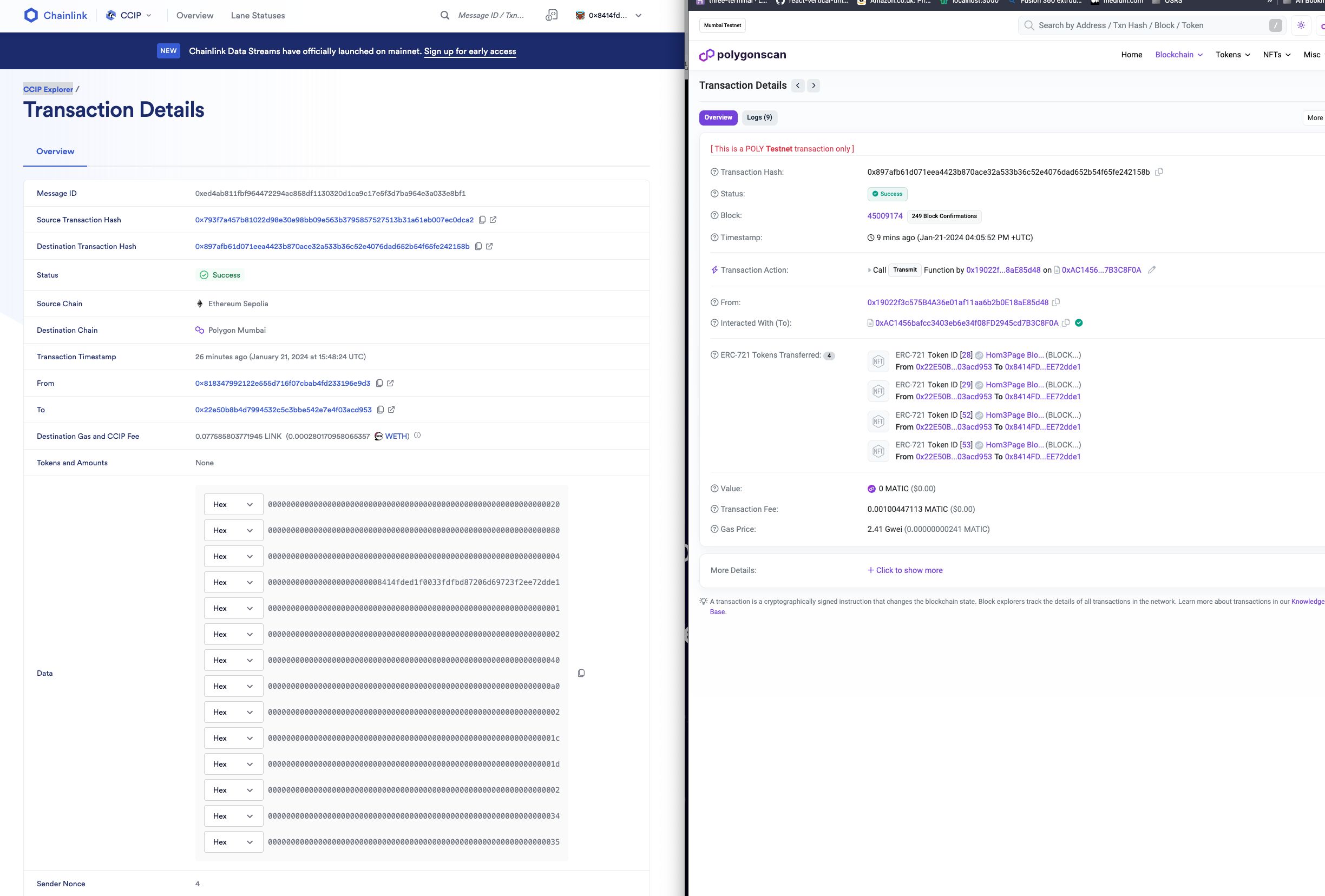Click the Ethereum Sepolia chain icon

[x=200, y=303]
